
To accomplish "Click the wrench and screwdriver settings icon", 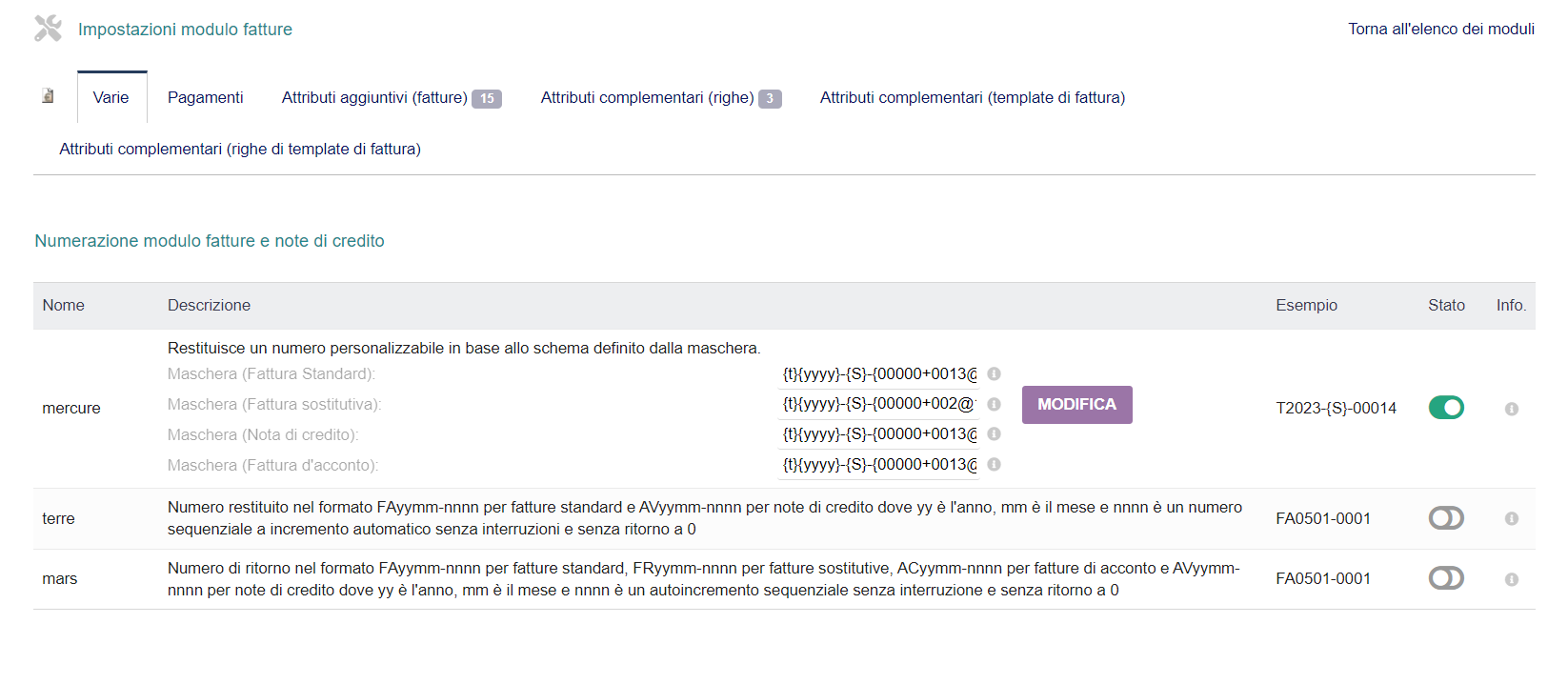I will (x=48, y=29).
